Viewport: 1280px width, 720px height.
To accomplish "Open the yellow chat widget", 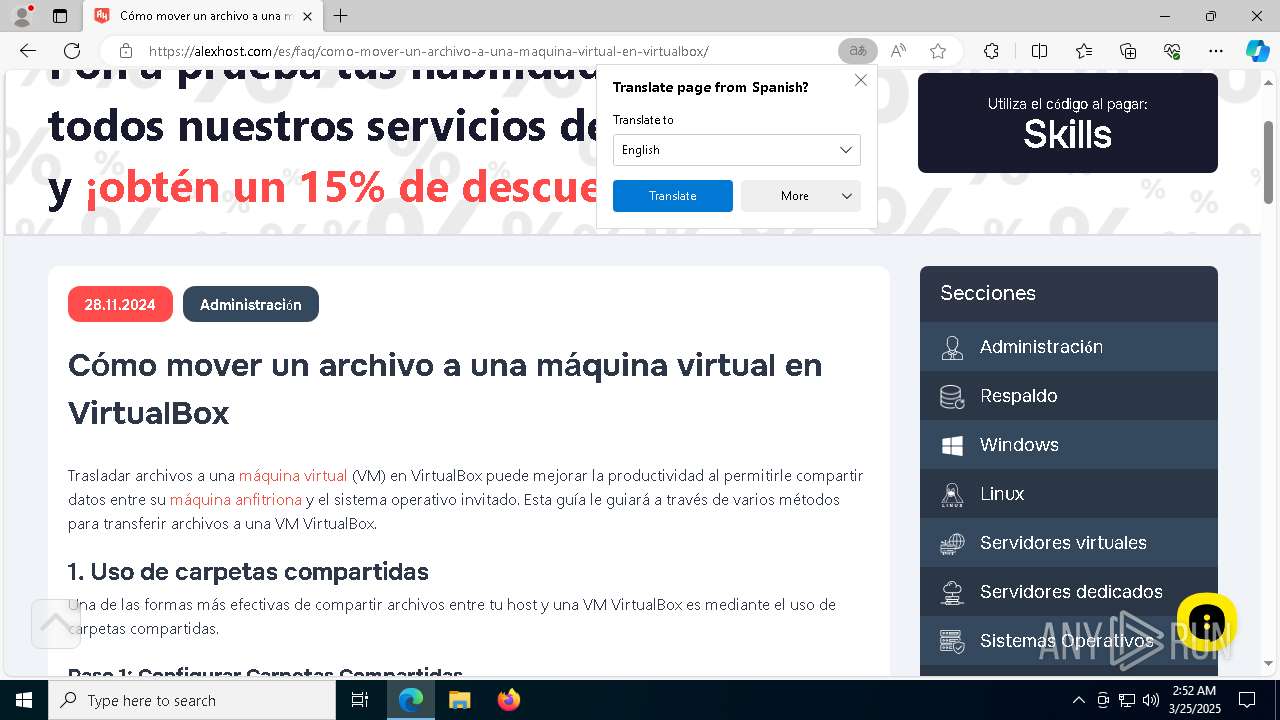I will click(x=1207, y=622).
